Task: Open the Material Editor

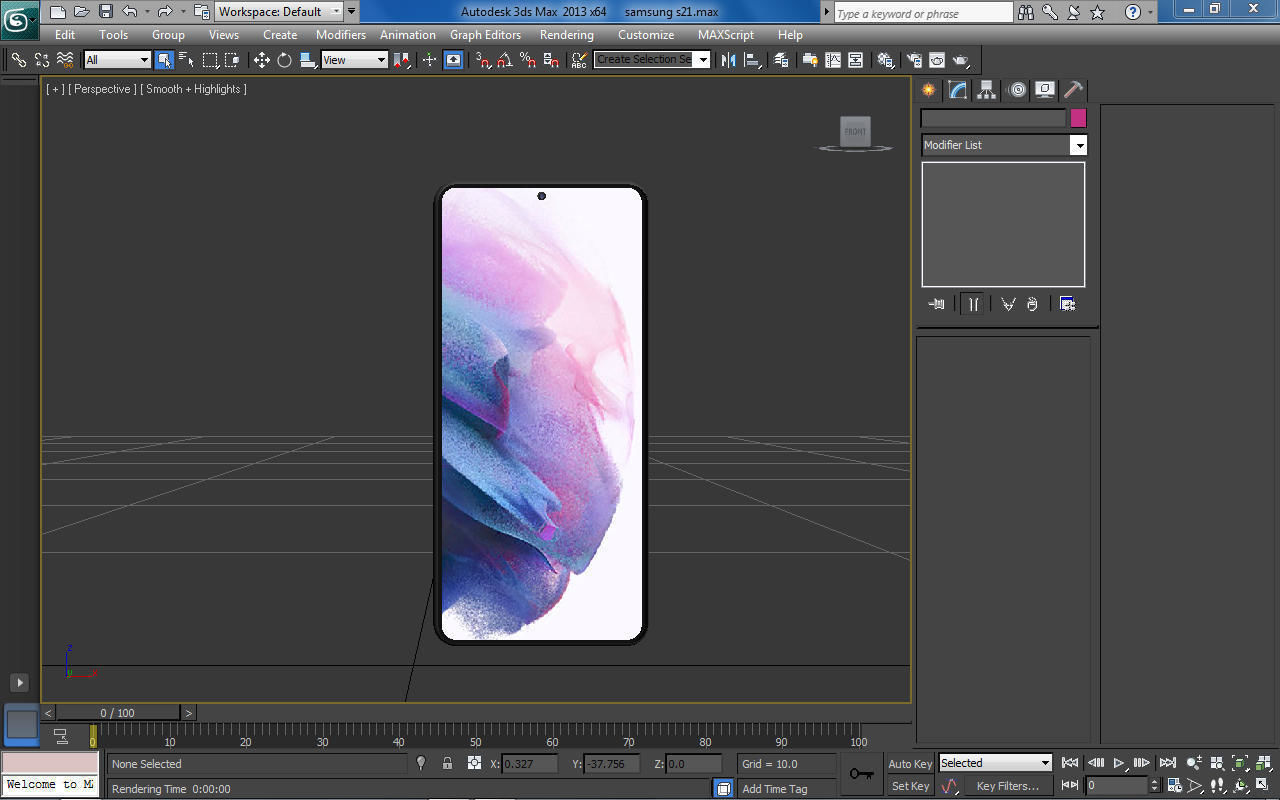Action: click(885, 60)
